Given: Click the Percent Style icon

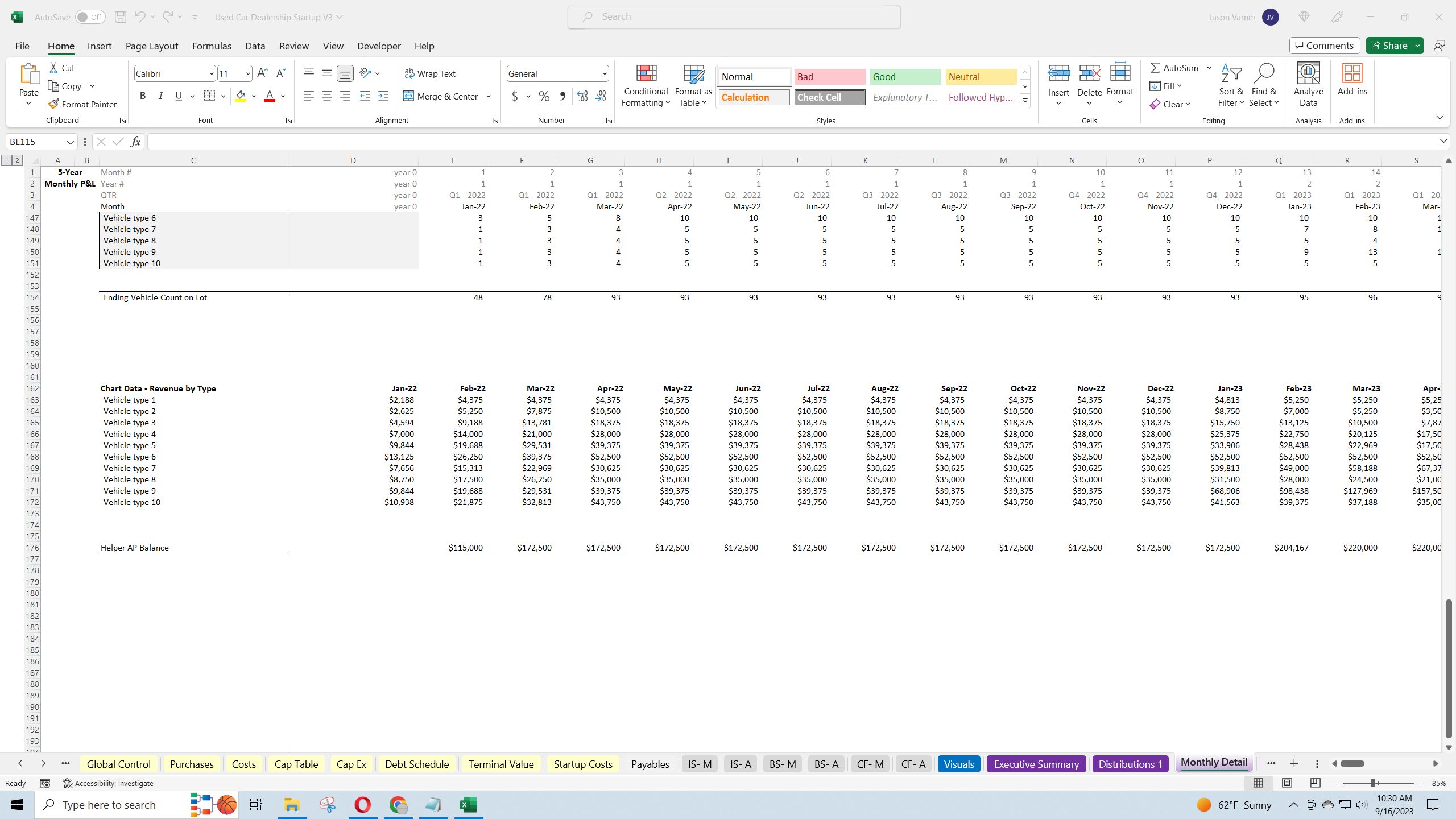Looking at the screenshot, I should [544, 96].
